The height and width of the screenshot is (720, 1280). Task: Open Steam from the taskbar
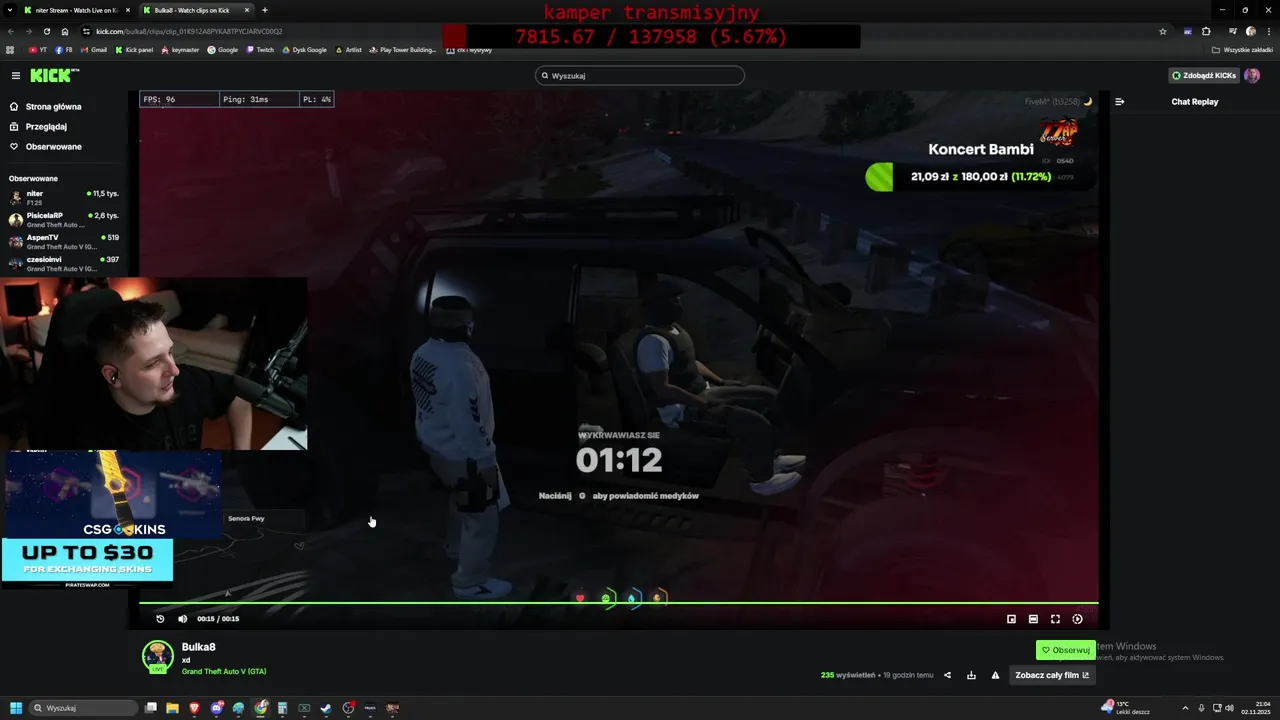point(326,708)
